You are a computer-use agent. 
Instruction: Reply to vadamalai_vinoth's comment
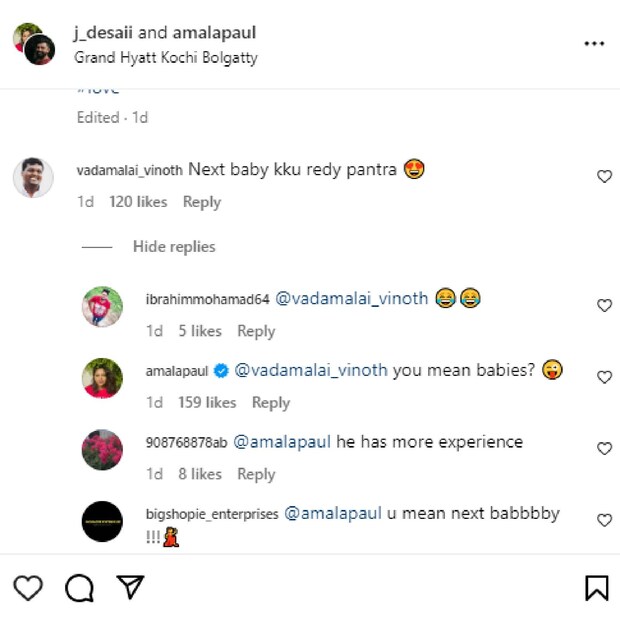[201, 202]
